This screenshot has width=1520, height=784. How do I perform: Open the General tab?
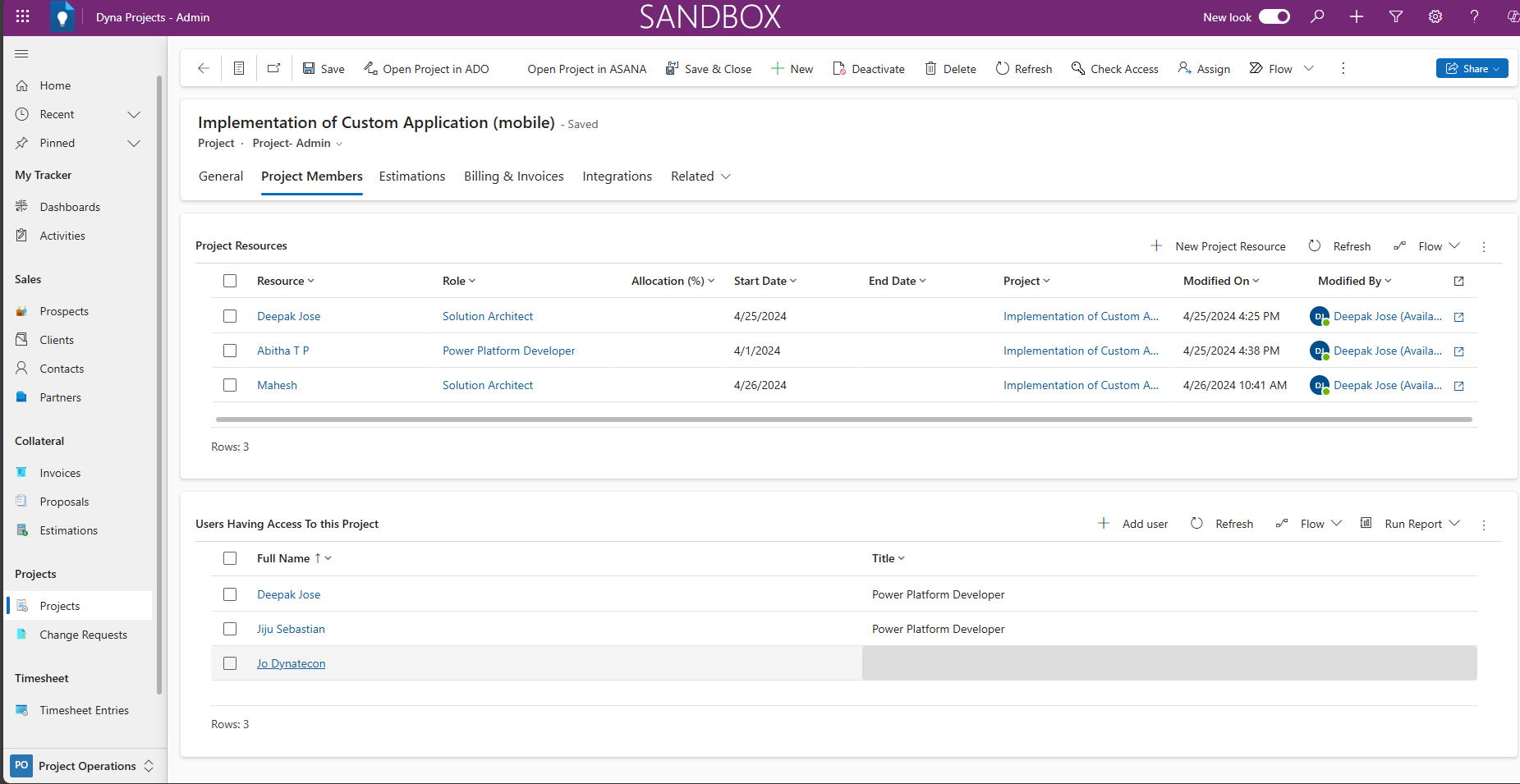pos(220,176)
